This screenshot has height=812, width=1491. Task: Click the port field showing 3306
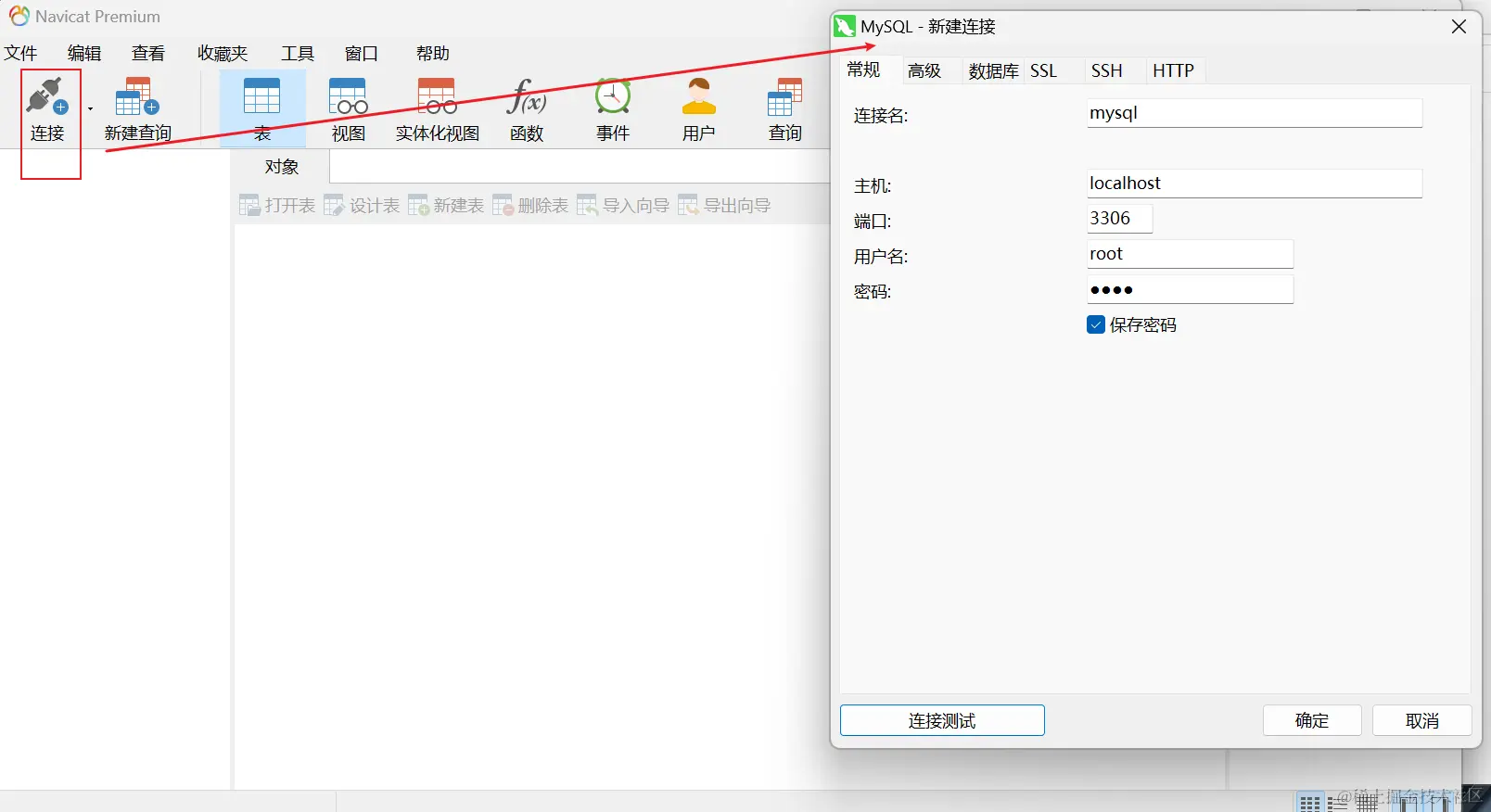pos(1119,219)
